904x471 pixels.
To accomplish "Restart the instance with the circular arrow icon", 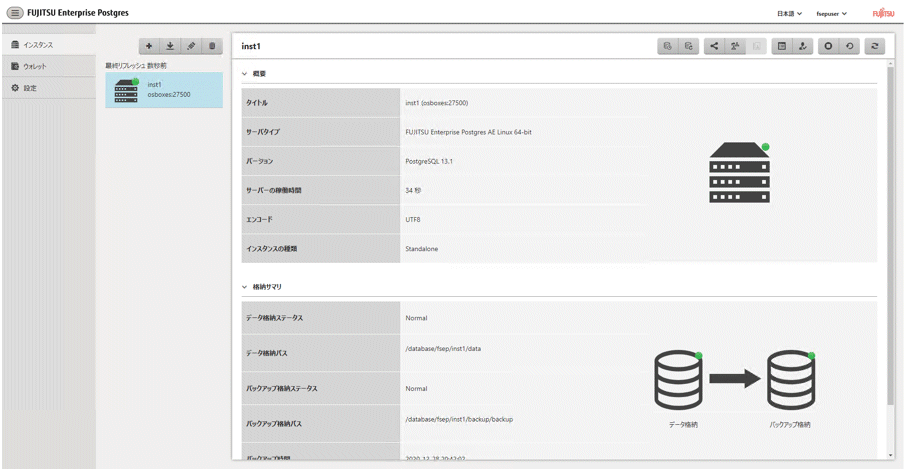I will click(849, 46).
